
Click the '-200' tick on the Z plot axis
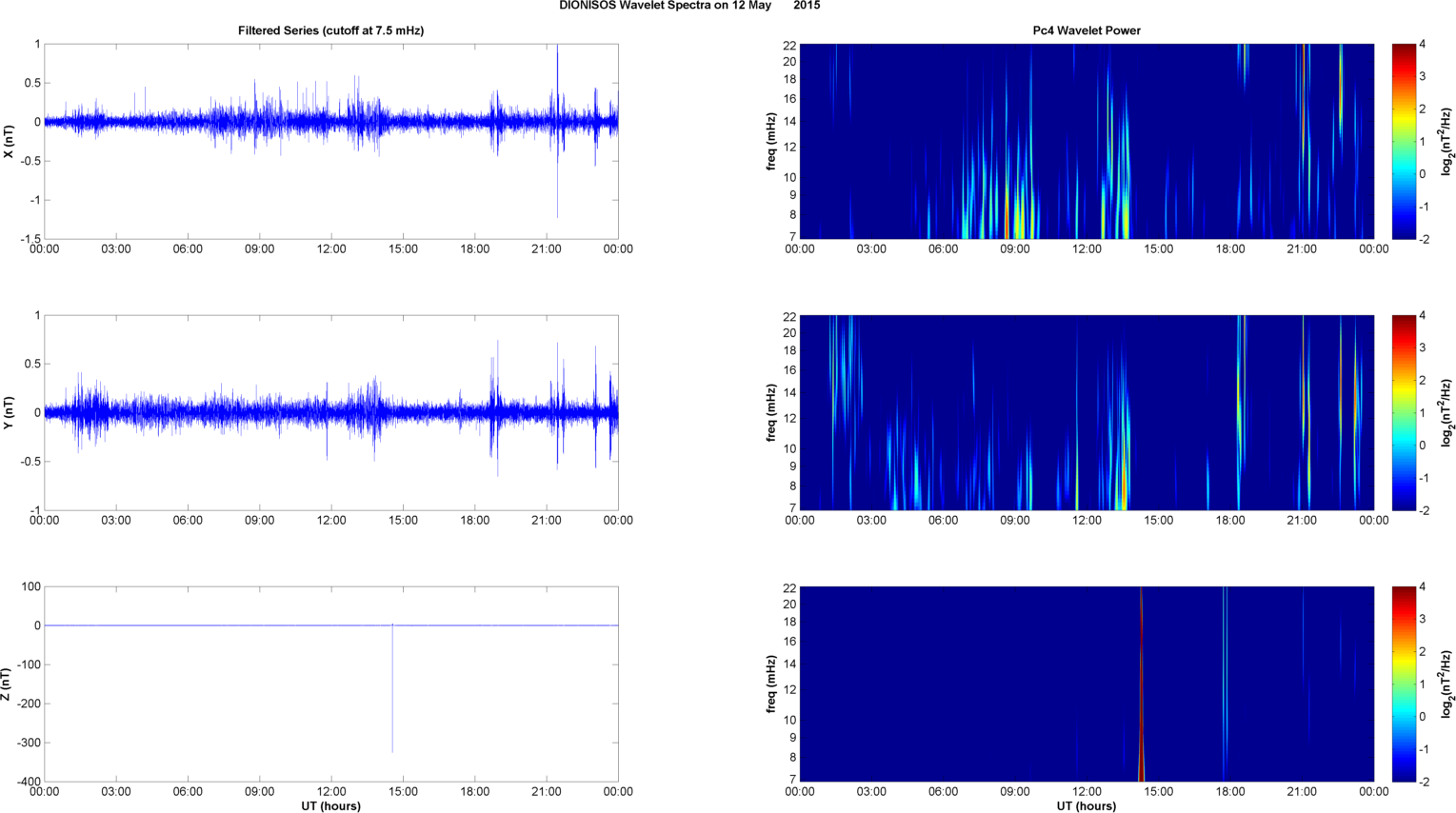click(30, 704)
